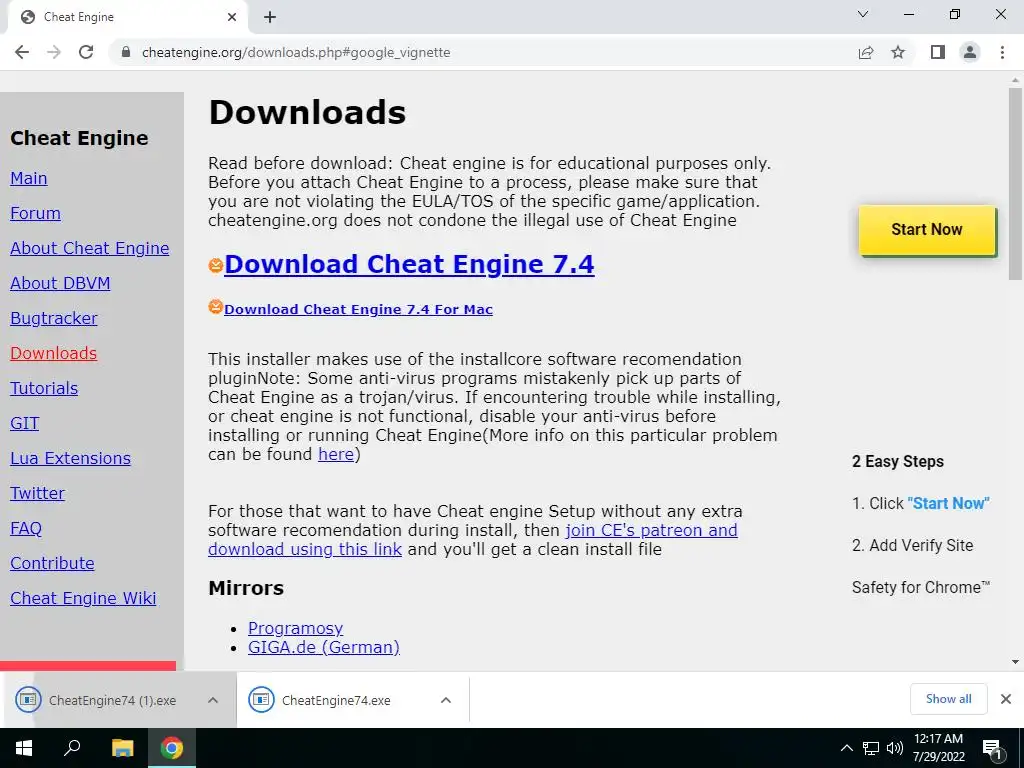Click Download Cheat Engine 7.4 For Mac
1024x768 pixels.
358,310
